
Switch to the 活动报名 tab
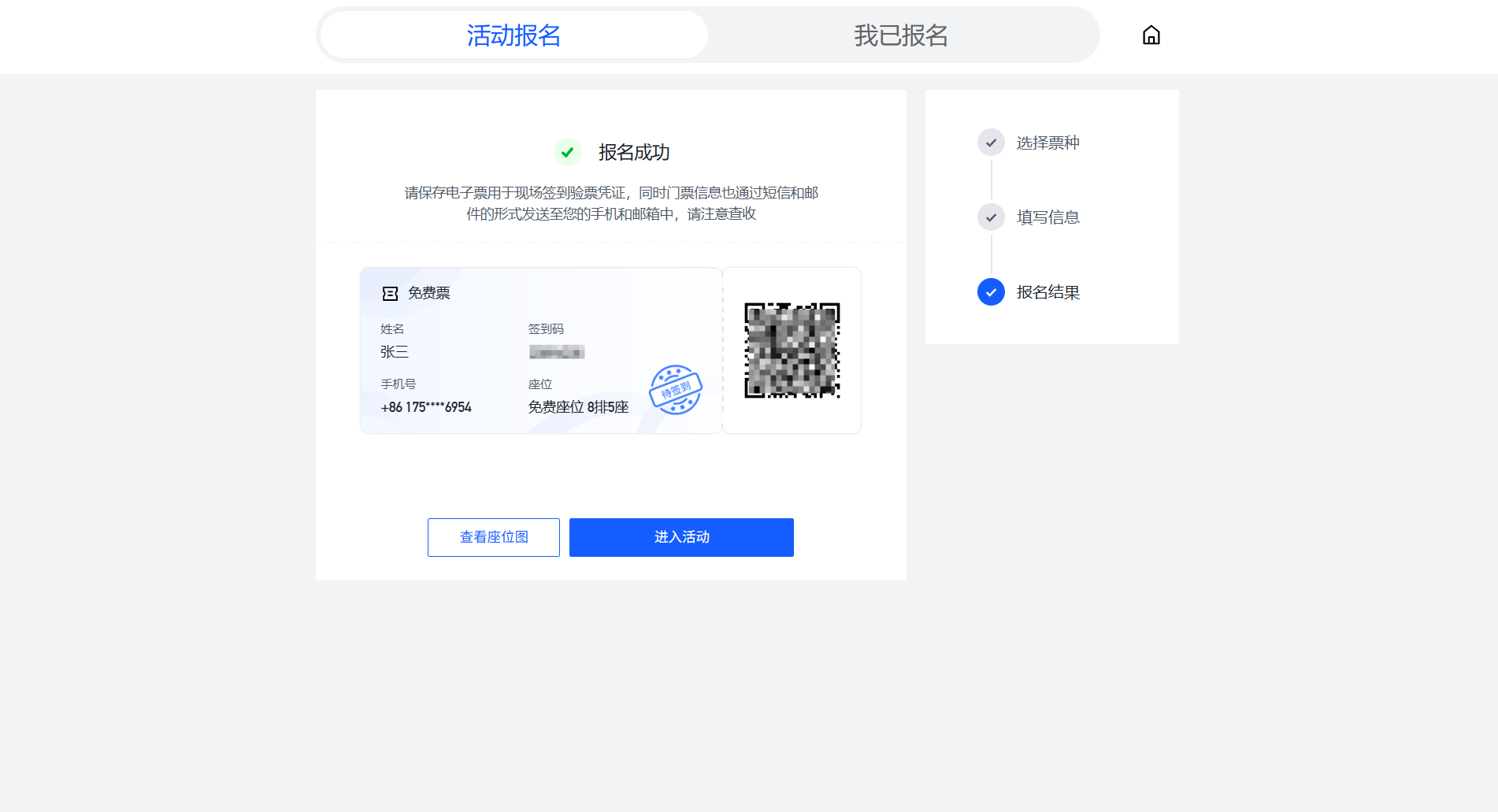[514, 35]
